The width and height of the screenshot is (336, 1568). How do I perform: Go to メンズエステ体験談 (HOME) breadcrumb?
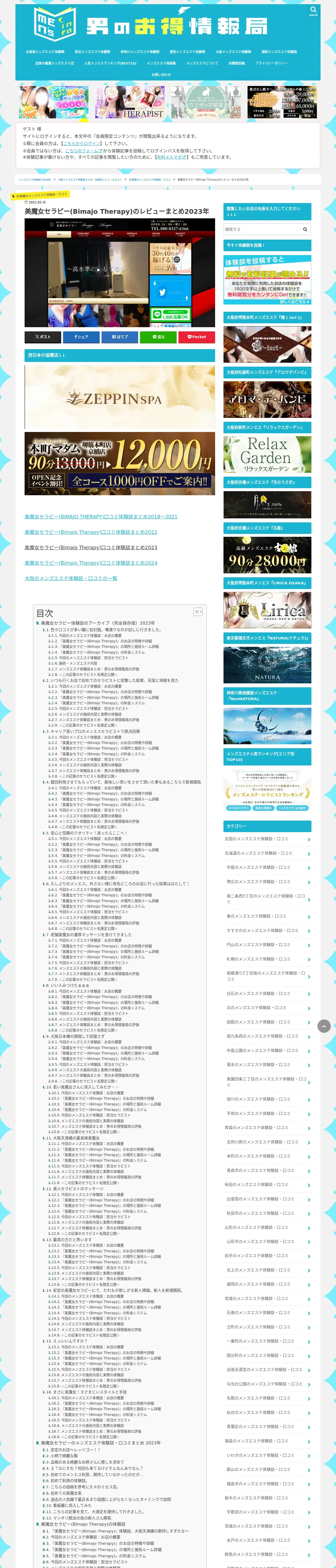click(x=35, y=180)
